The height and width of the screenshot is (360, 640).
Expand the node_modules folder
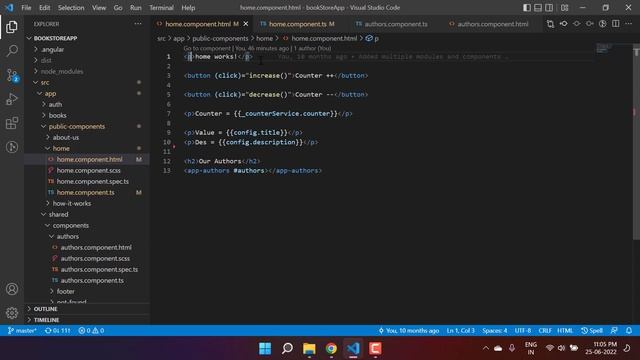62,71
